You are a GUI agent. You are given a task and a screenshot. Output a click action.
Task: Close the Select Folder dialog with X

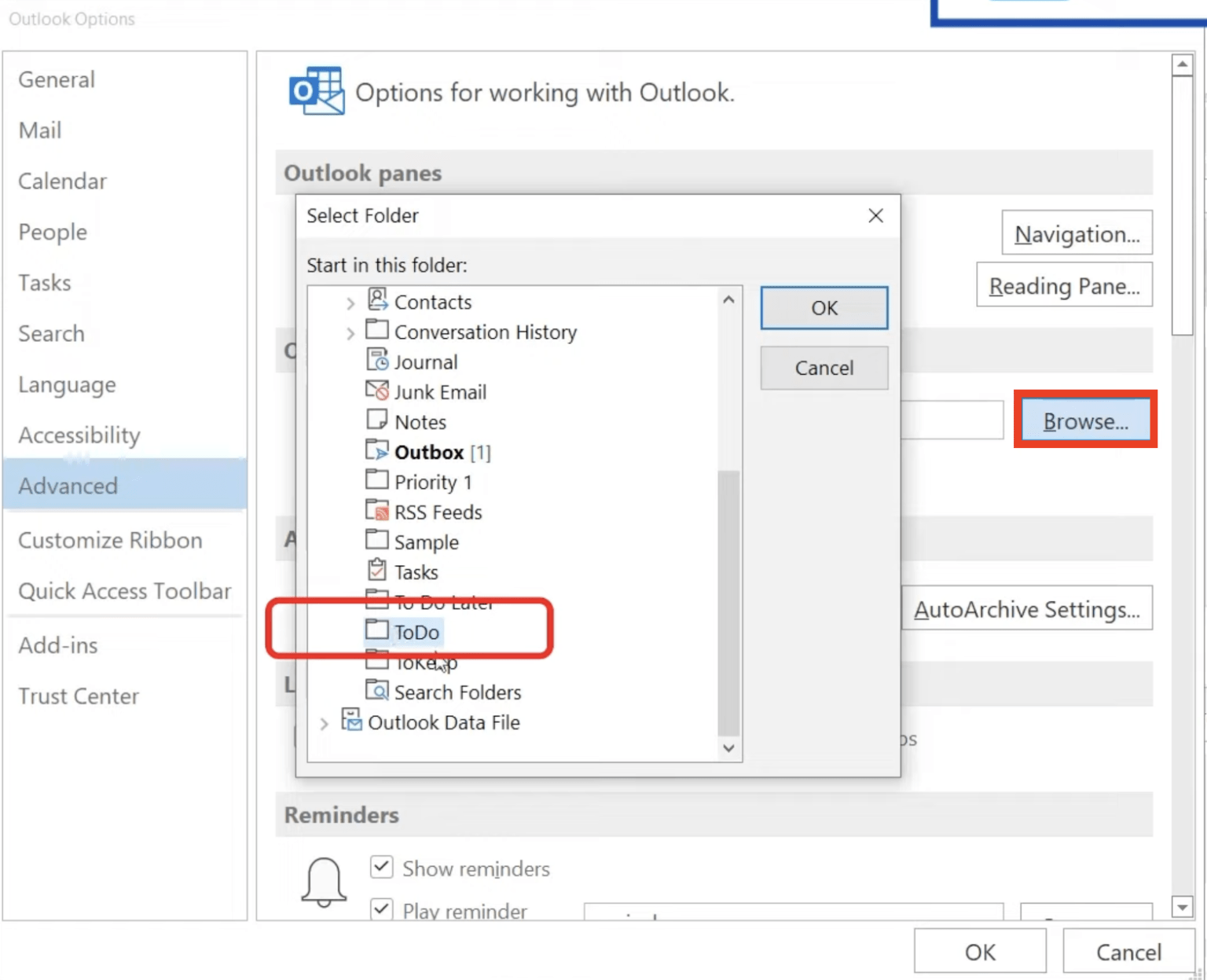[x=876, y=215]
